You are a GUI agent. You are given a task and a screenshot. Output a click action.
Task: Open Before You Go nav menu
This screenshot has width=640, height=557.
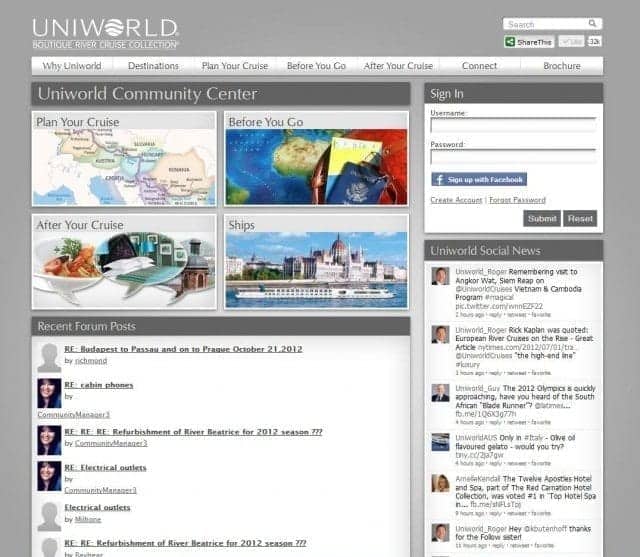pos(316,66)
